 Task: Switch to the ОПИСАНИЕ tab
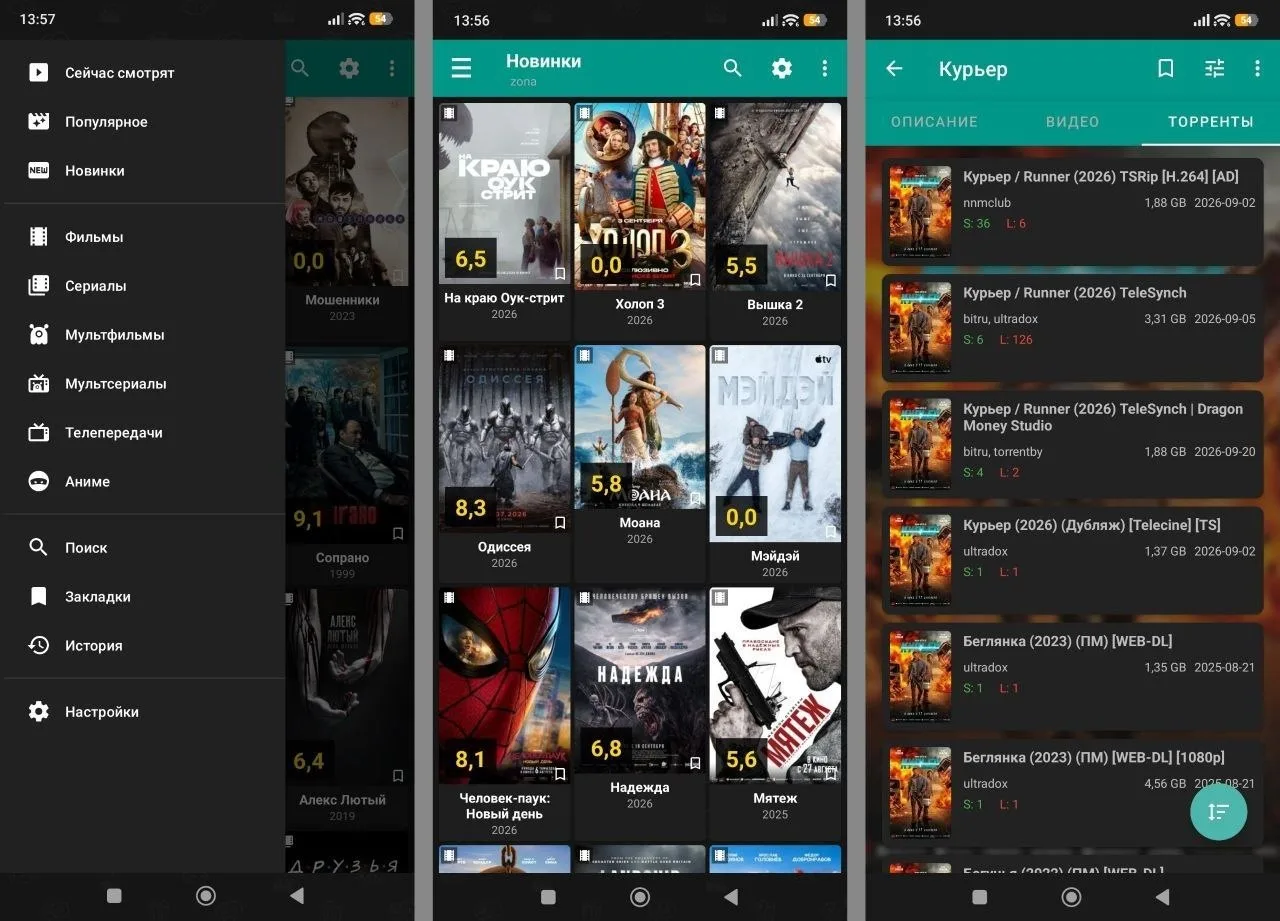click(934, 122)
